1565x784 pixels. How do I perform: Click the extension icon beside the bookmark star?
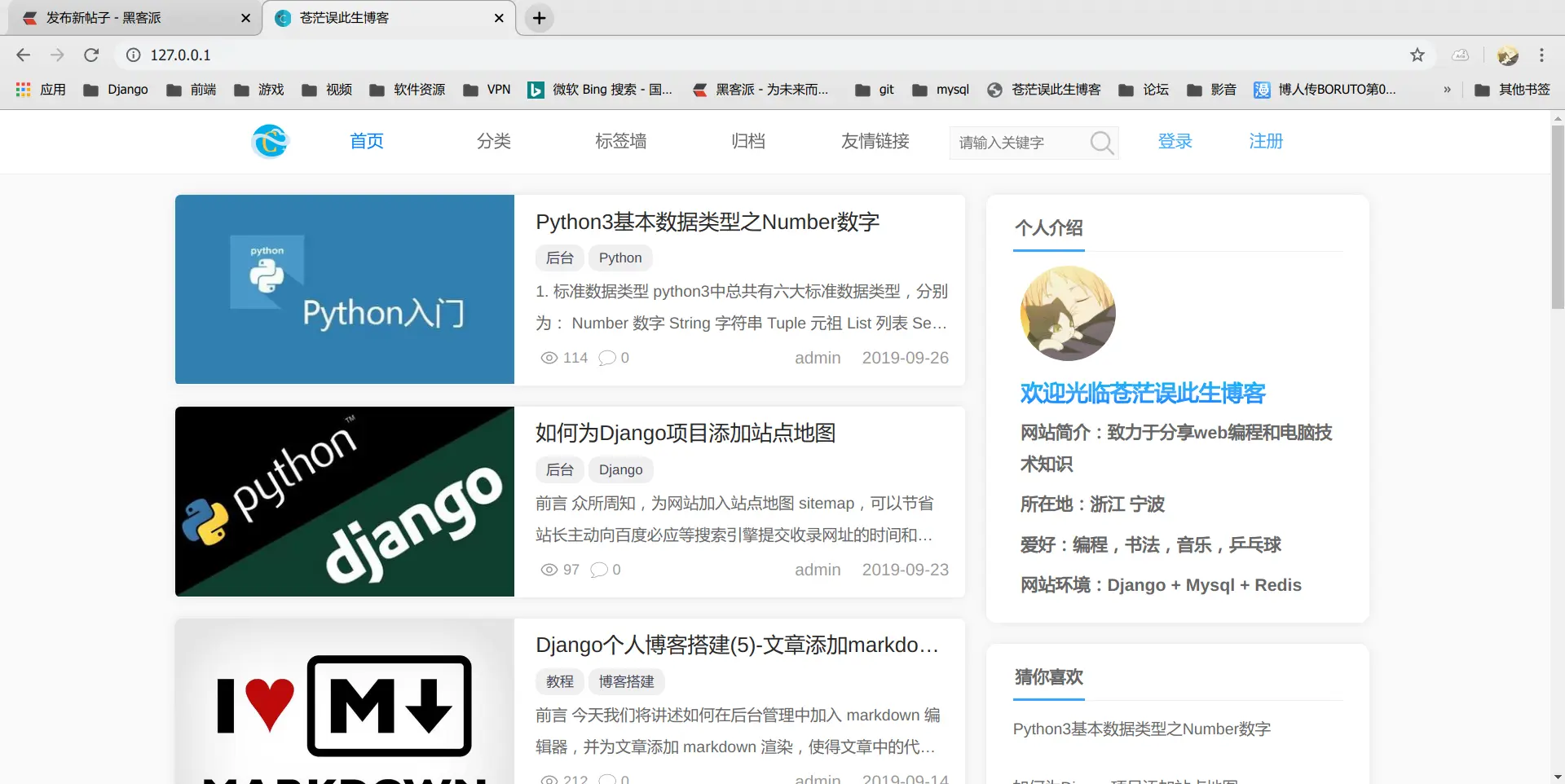pyautogui.click(x=1460, y=55)
